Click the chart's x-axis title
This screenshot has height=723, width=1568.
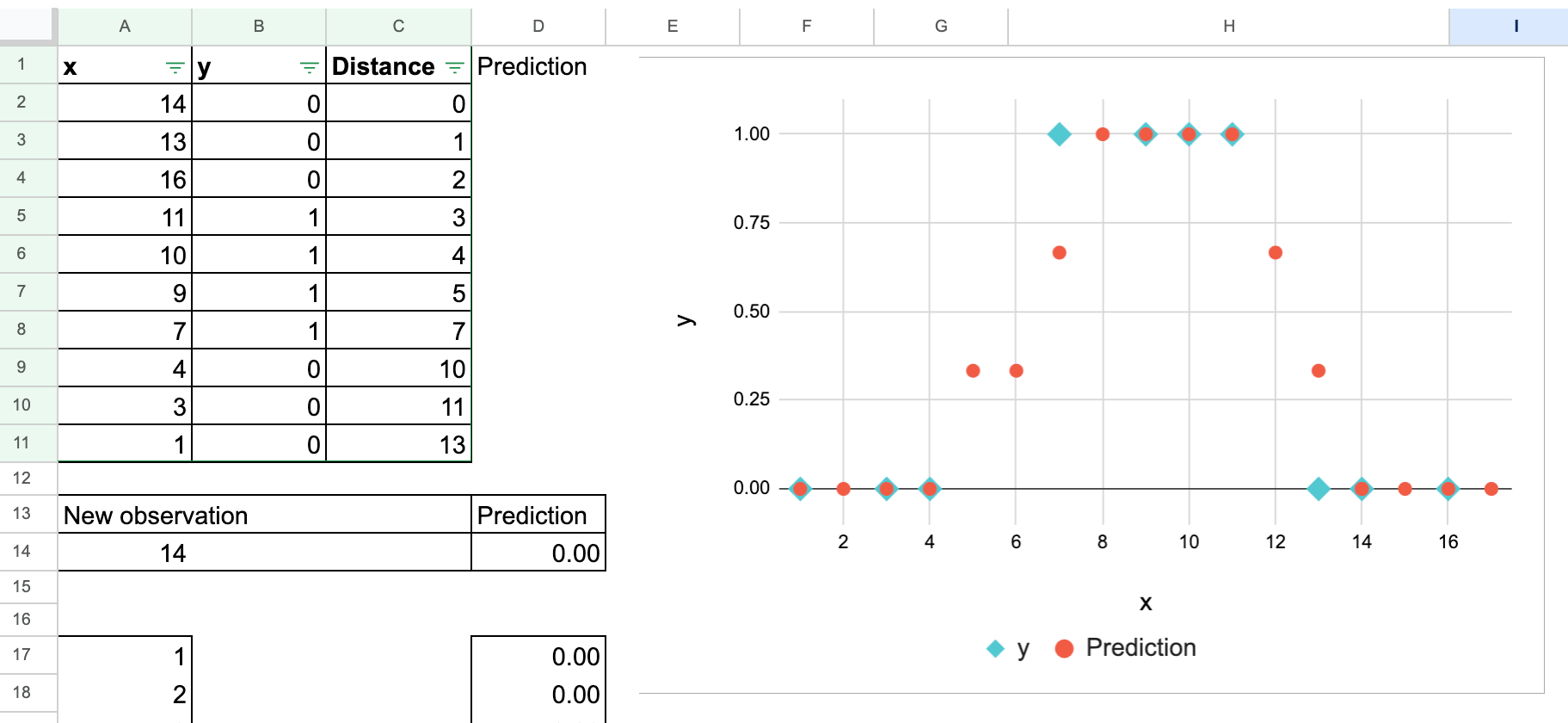[1145, 602]
